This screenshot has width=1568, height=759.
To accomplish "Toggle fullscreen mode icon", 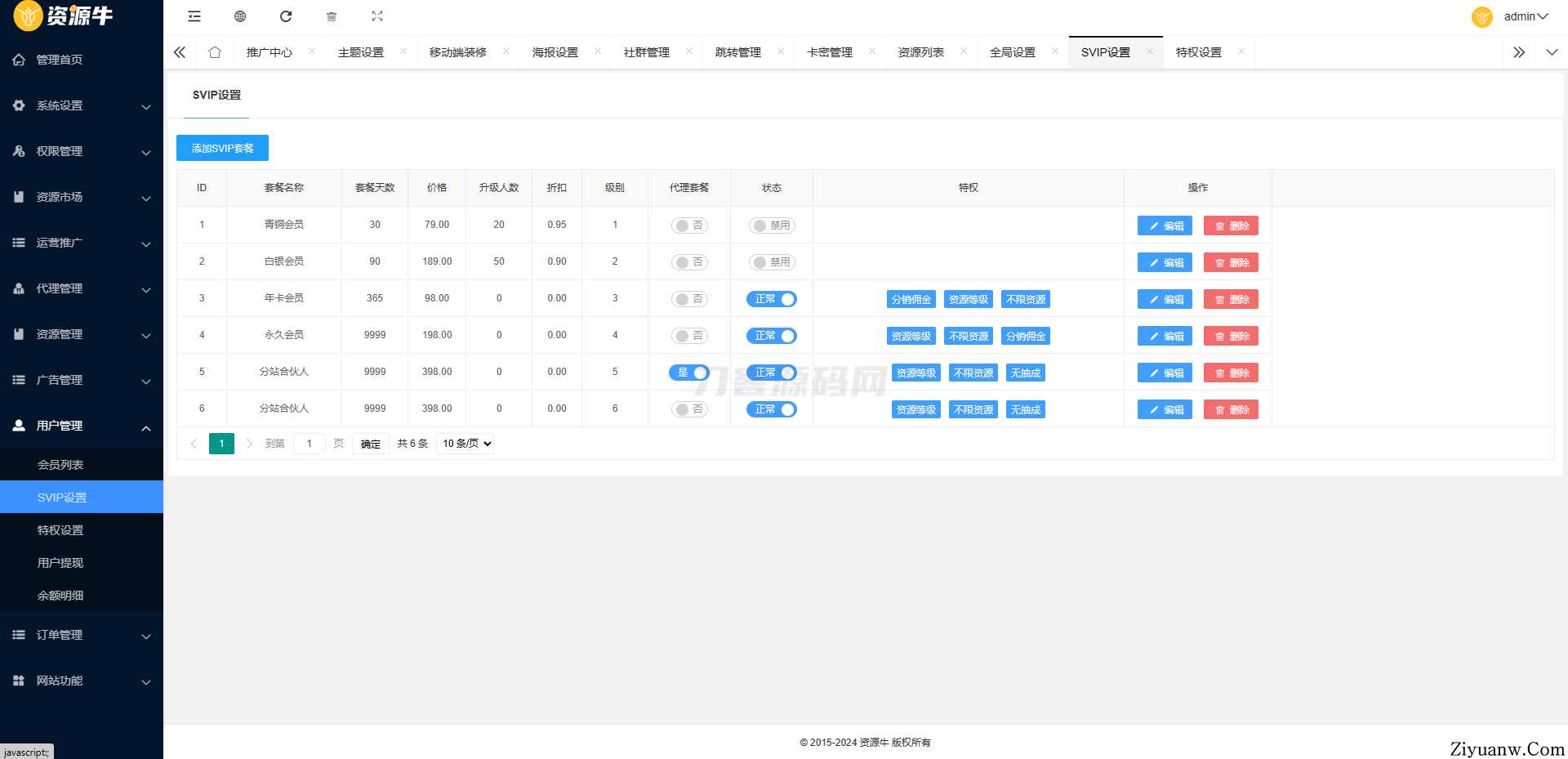I will (377, 16).
